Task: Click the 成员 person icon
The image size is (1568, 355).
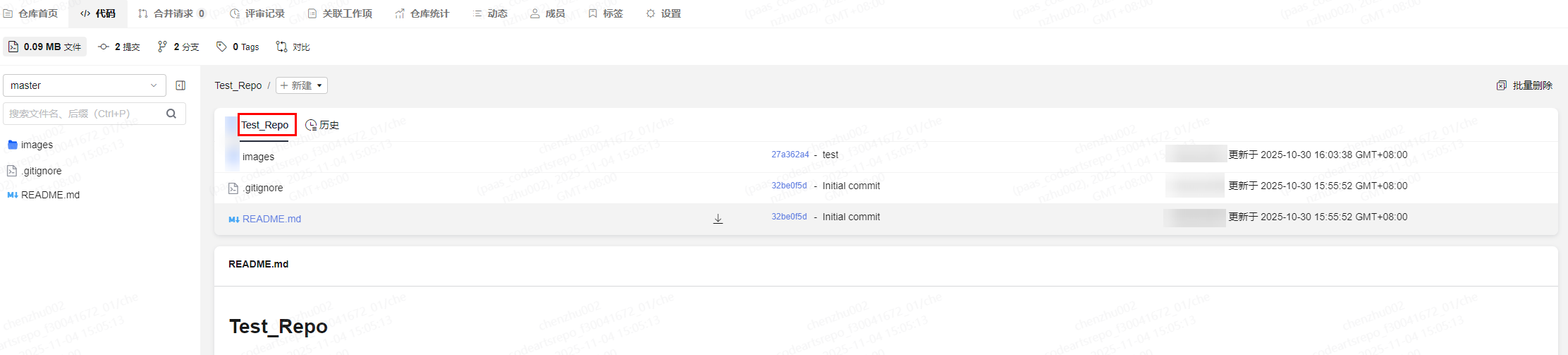Action: pyautogui.click(x=535, y=13)
